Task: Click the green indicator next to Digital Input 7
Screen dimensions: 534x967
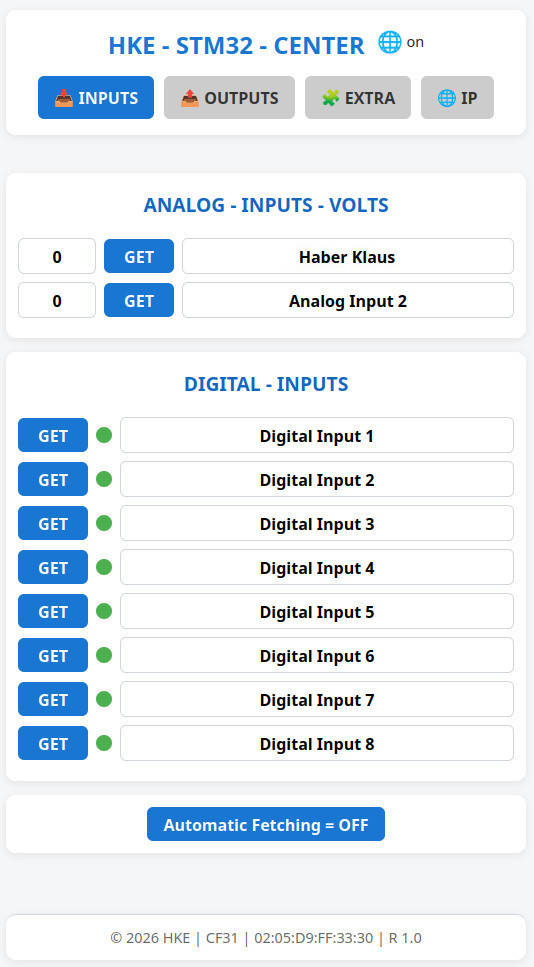Action: [x=104, y=699]
